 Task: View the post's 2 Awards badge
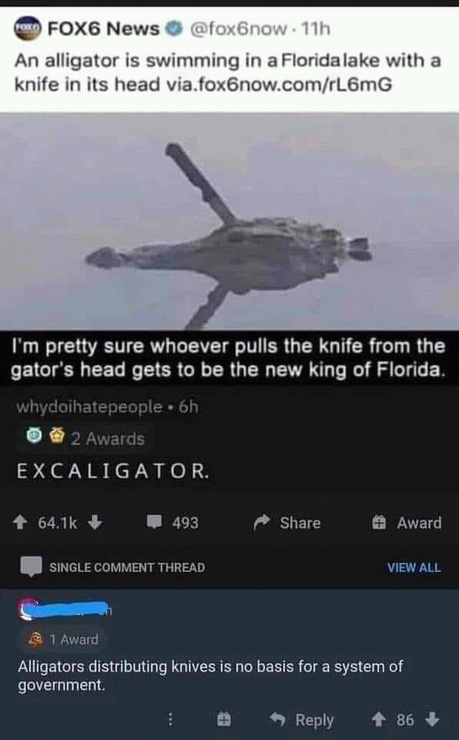86,438
